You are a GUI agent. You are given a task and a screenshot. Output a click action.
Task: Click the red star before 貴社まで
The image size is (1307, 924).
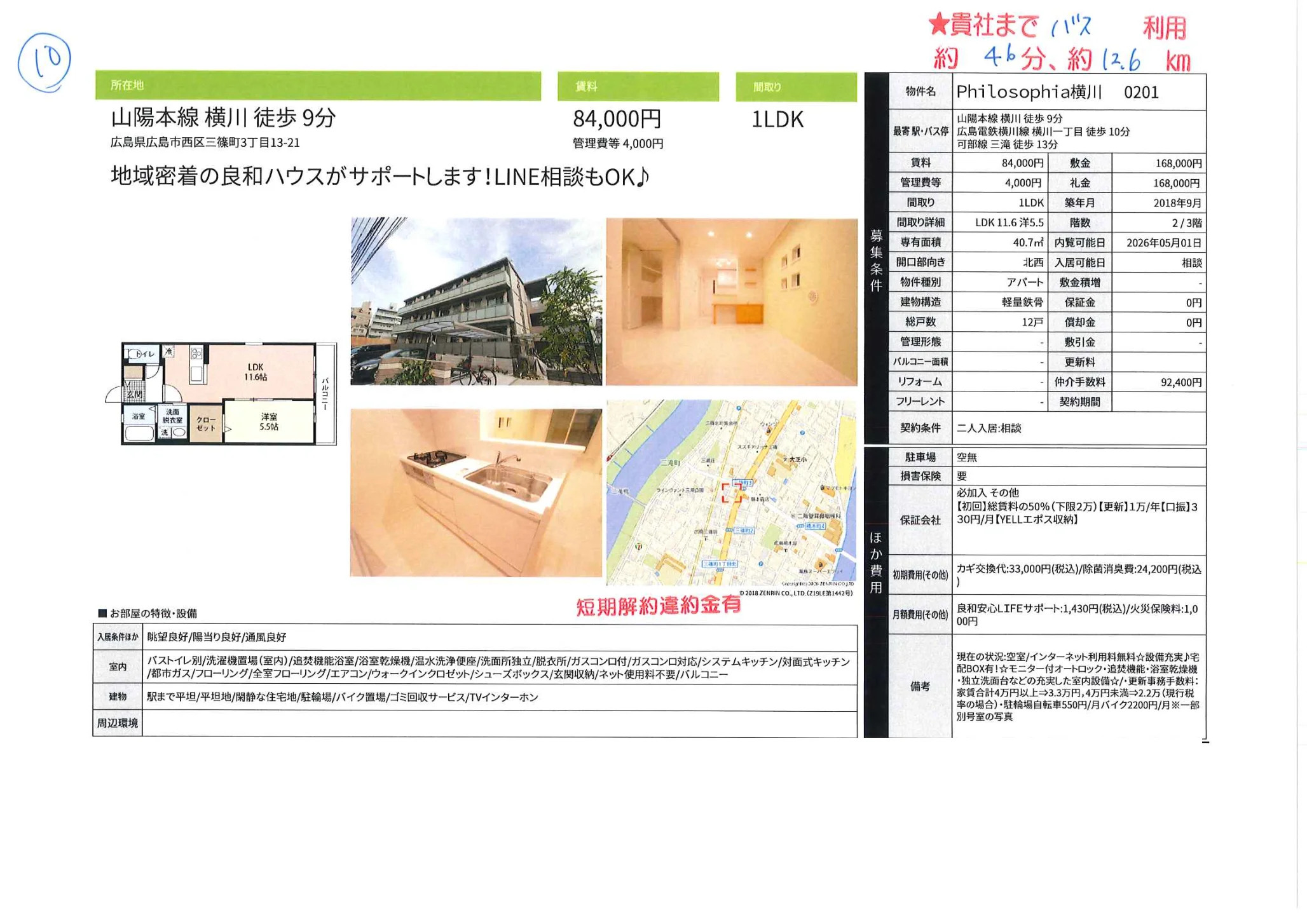pyautogui.click(x=938, y=25)
